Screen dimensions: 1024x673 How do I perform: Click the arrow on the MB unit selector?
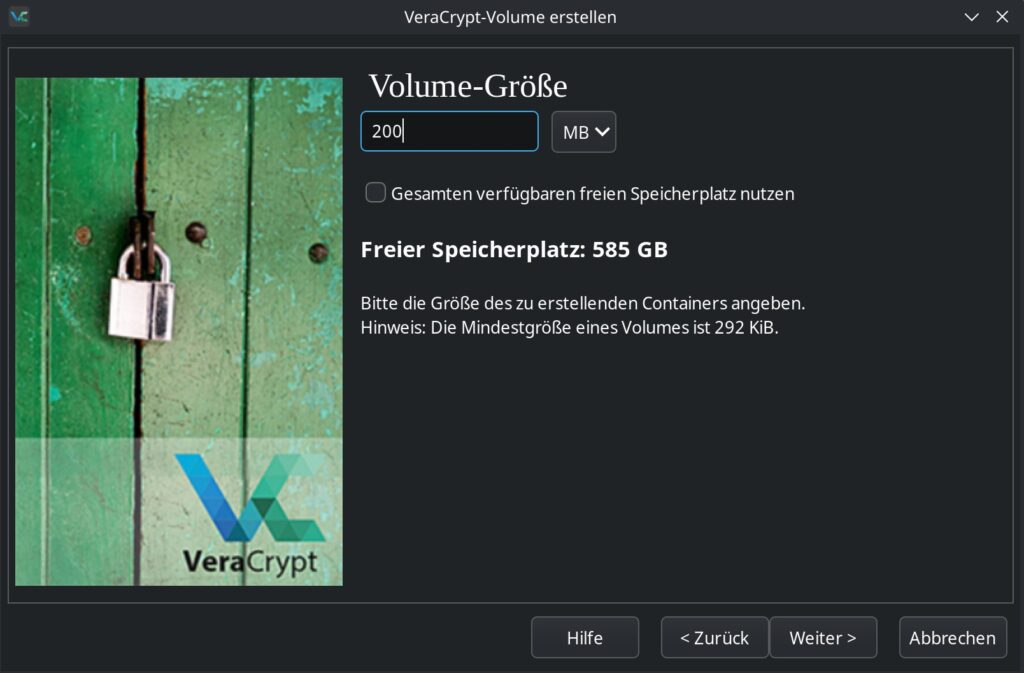pyautogui.click(x=602, y=132)
